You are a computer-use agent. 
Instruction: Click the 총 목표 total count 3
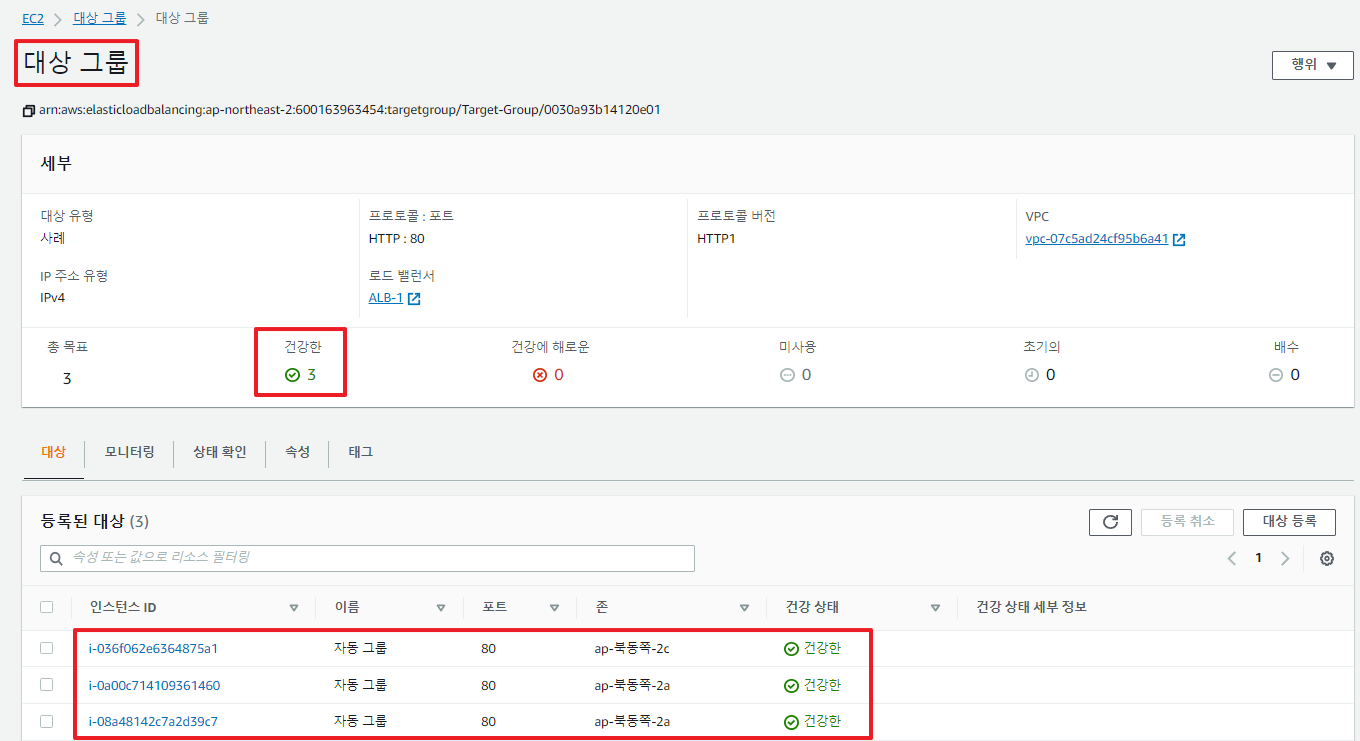pos(66,379)
